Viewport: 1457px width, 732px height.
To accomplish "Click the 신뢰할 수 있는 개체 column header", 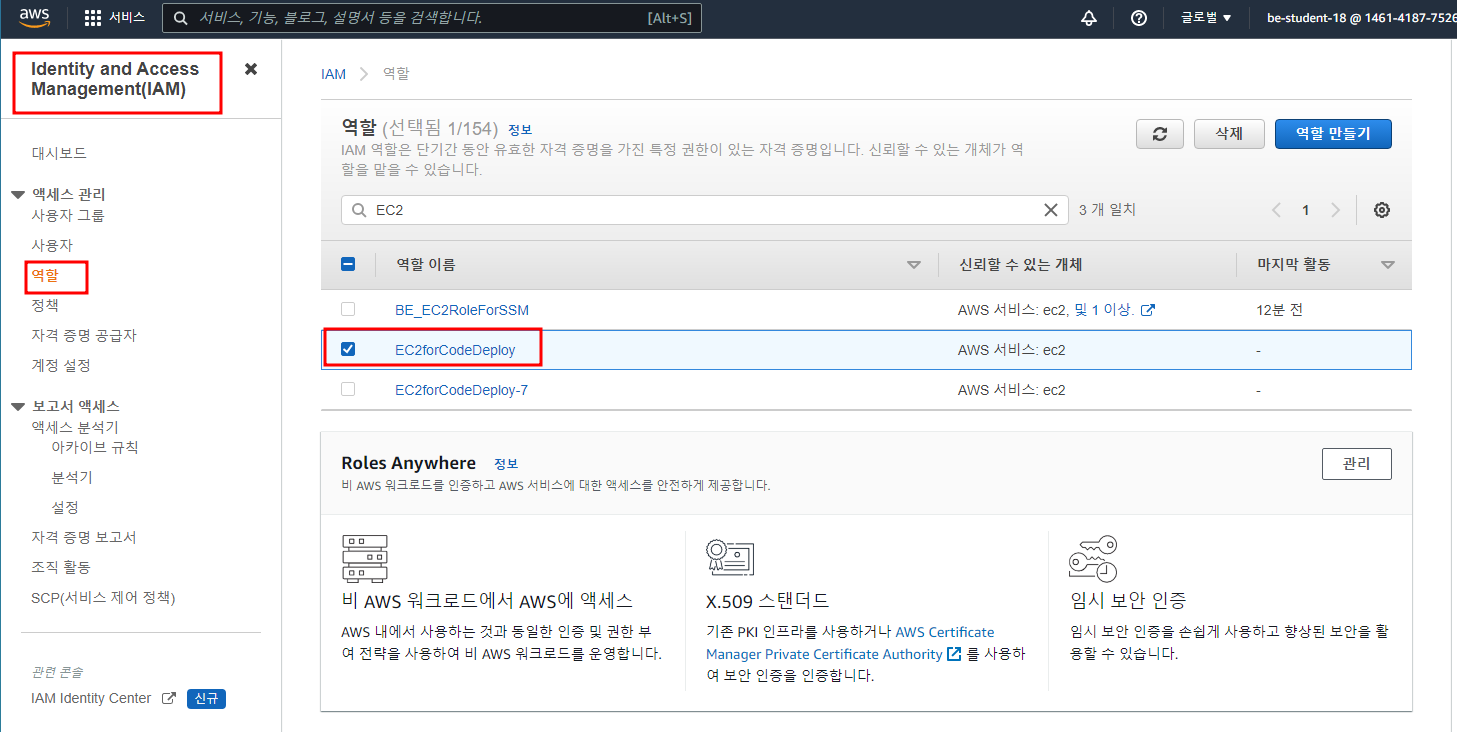I will 1020,265.
